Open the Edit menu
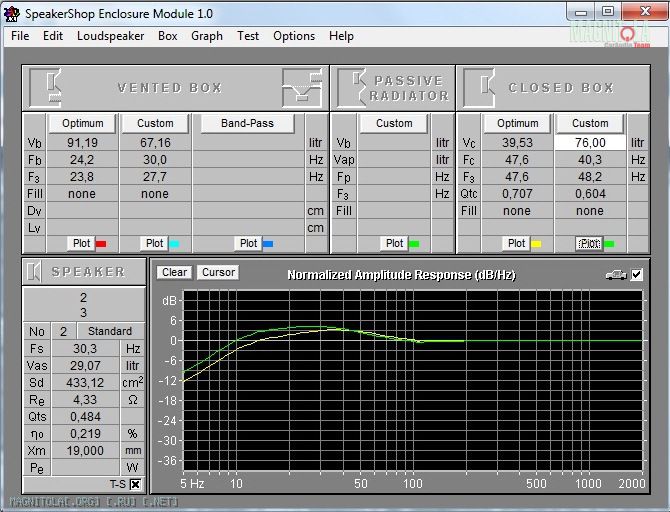This screenshot has width=670, height=512. click(x=53, y=36)
